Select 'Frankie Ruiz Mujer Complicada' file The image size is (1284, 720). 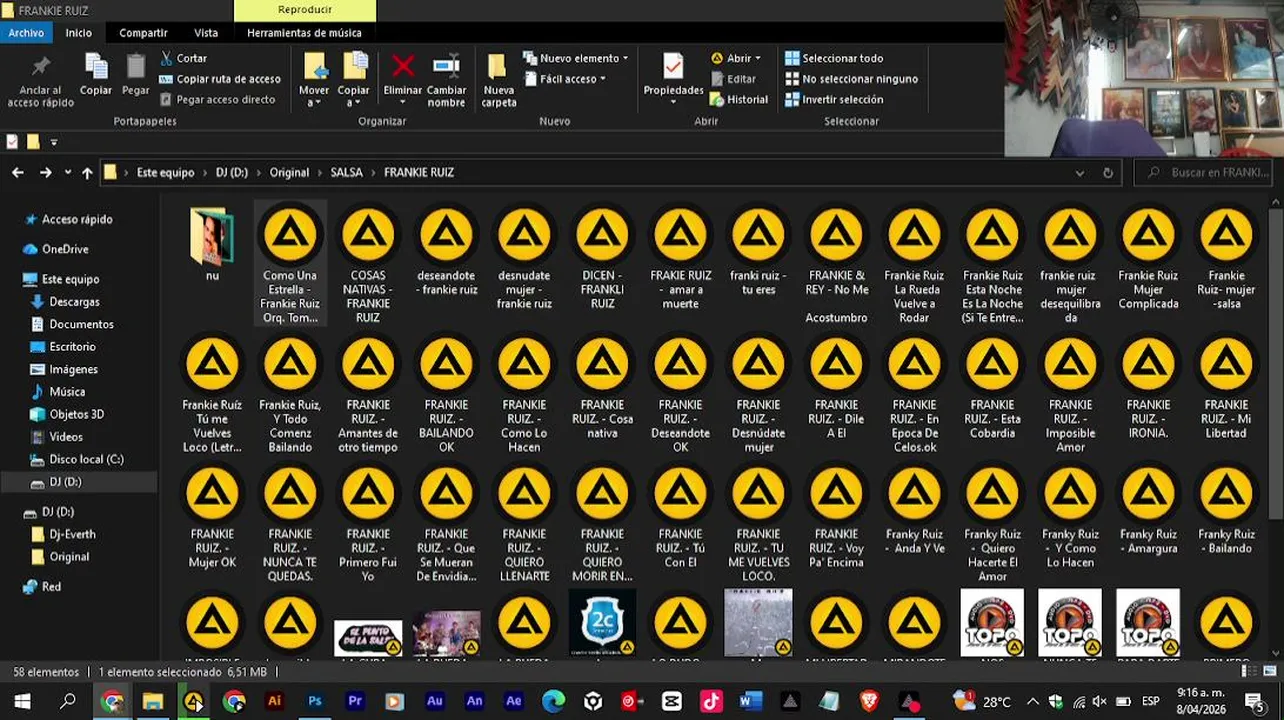click(1148, 258)
